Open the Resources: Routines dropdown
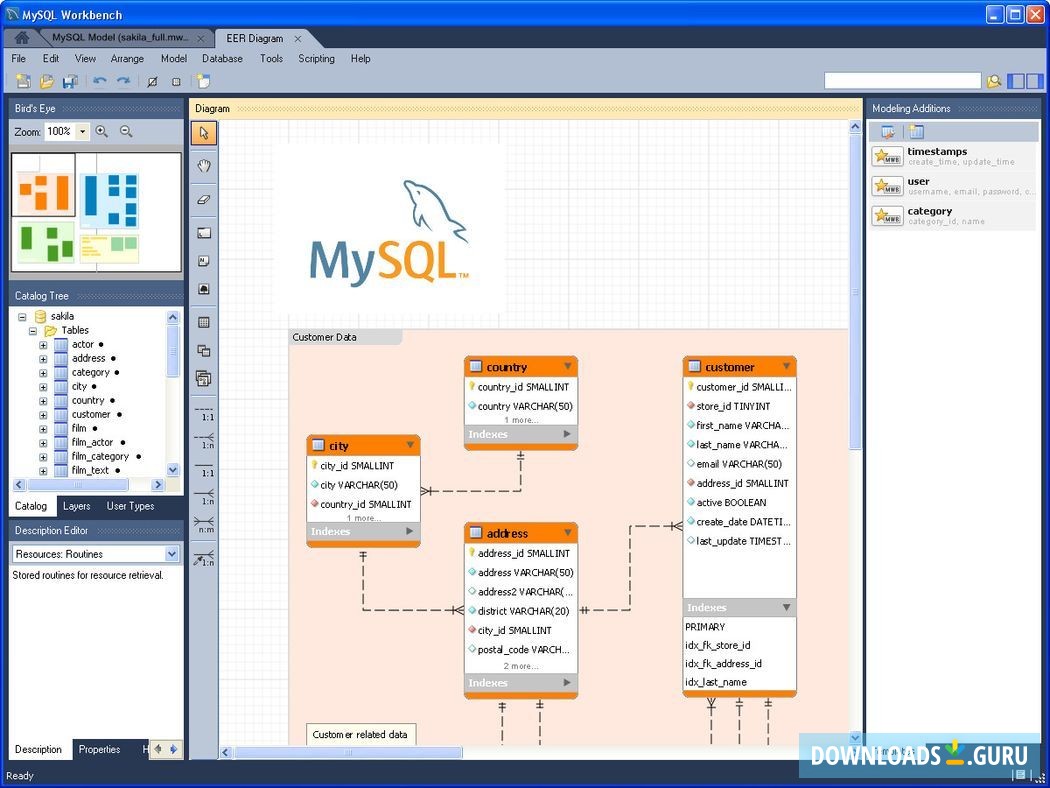Viewport: 1050px width, 788px height. 171,554
